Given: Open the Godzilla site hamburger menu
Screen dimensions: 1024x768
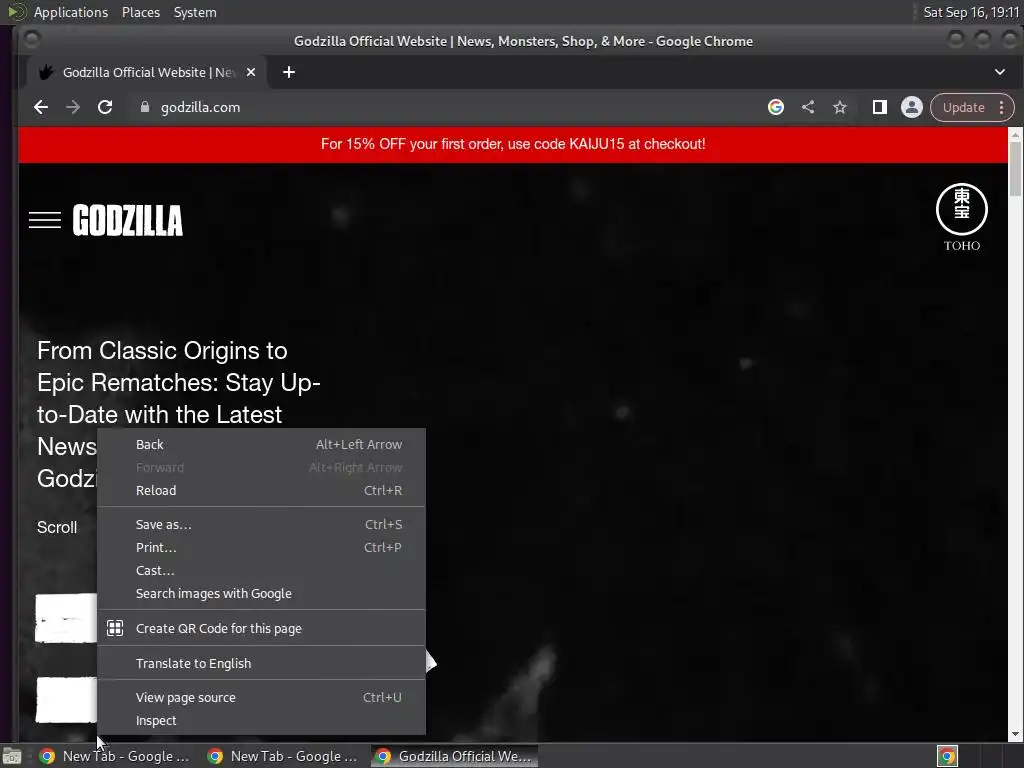Looking at the screenshot, I should coord(45,221).
